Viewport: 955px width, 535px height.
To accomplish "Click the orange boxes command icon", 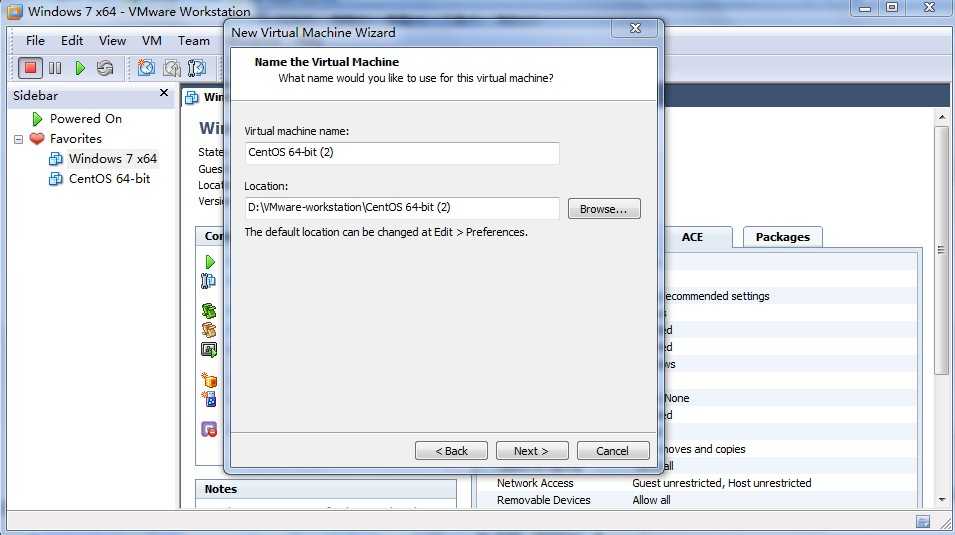I will coord(209,330).
